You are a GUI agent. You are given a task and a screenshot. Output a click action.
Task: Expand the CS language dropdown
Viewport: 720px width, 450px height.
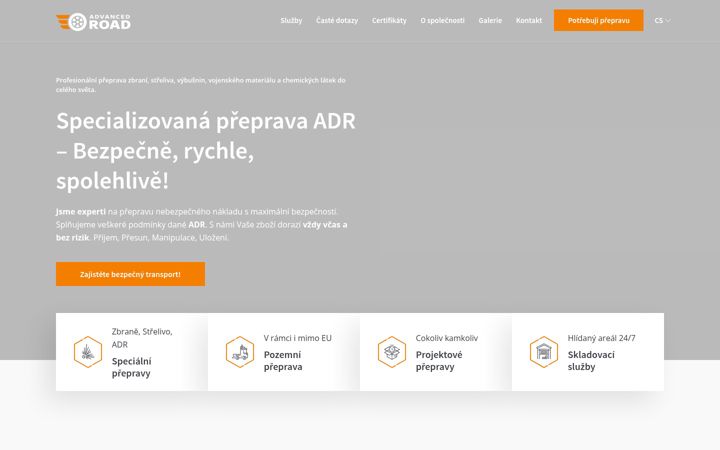pos(662,21)
